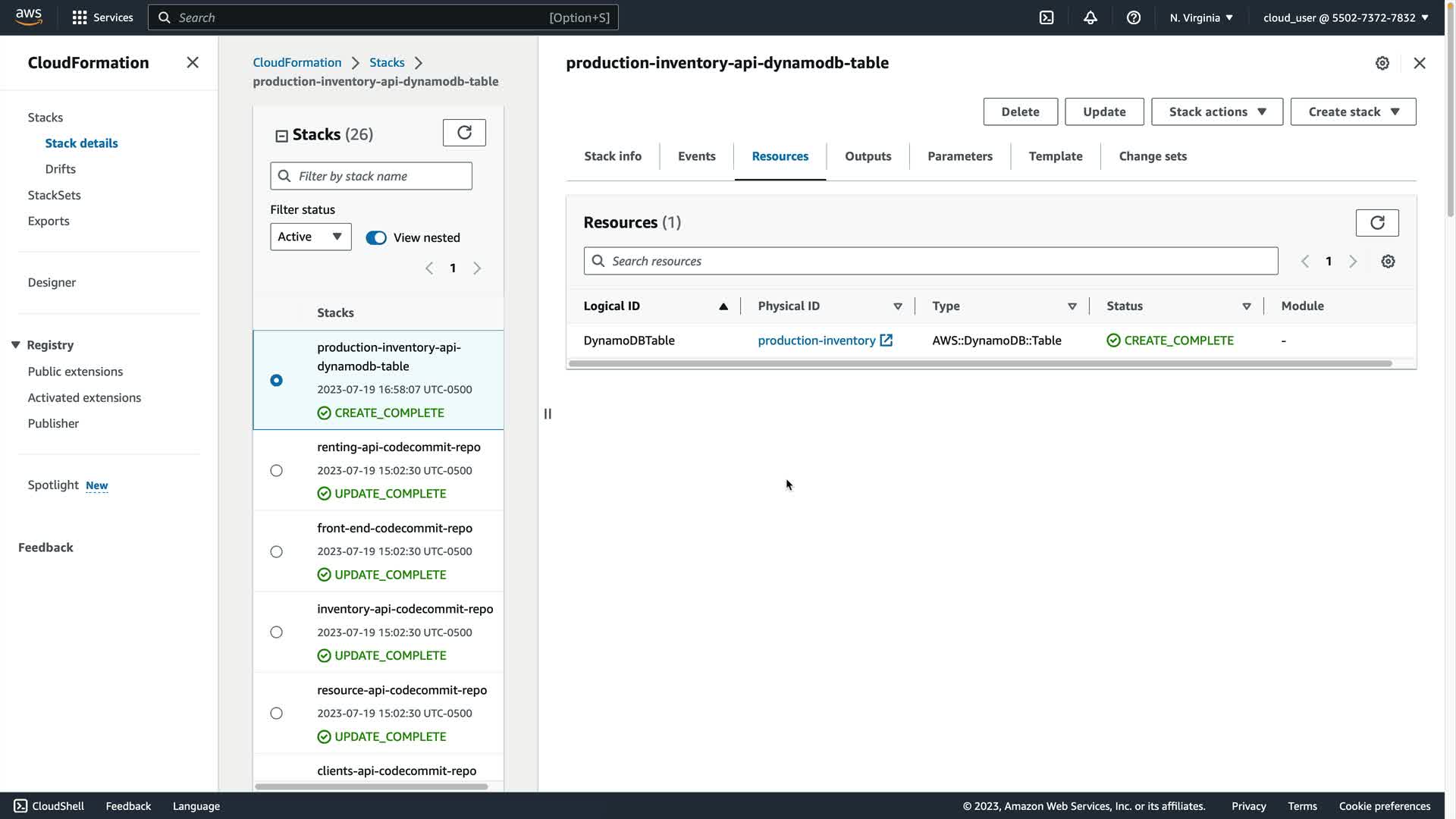Click the resources table horizontal scrollbar
The height and width of the screenshot is (819, 1456).
[980, 364]
